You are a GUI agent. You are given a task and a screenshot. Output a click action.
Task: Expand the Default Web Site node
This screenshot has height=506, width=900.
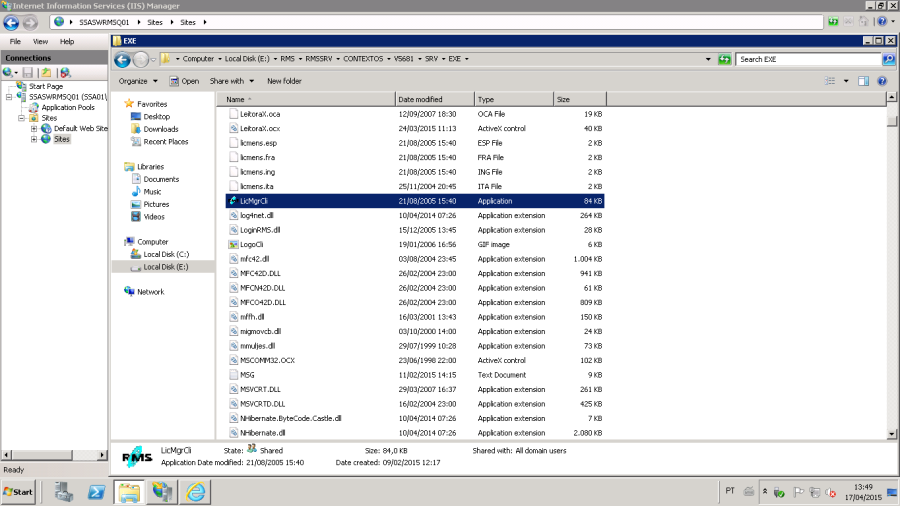tap(34, 129)
